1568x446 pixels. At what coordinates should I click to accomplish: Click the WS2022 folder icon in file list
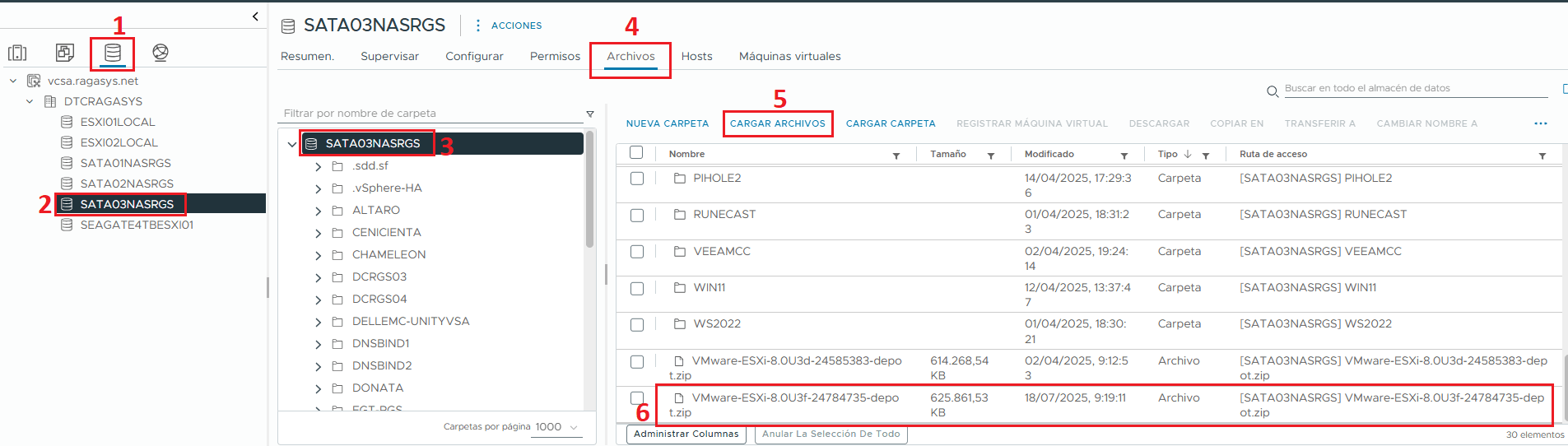coord(680,323)
